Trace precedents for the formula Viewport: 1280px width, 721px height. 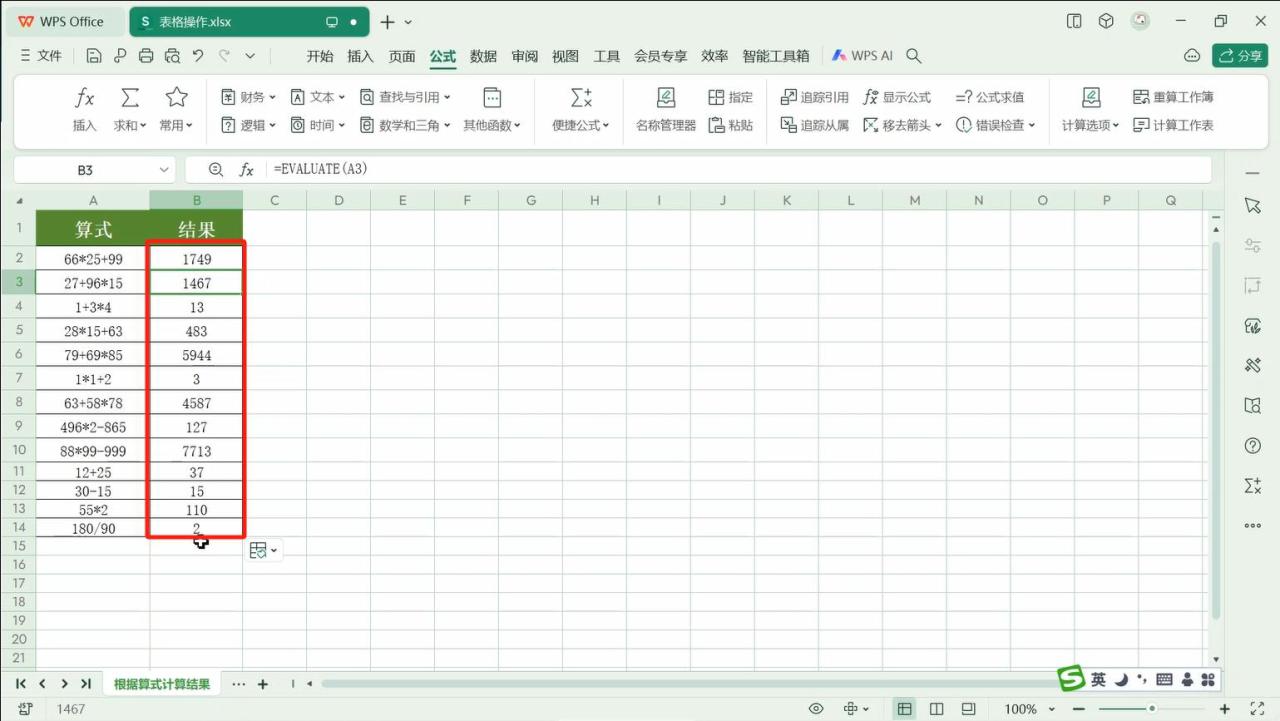click(x=814, y=97)
